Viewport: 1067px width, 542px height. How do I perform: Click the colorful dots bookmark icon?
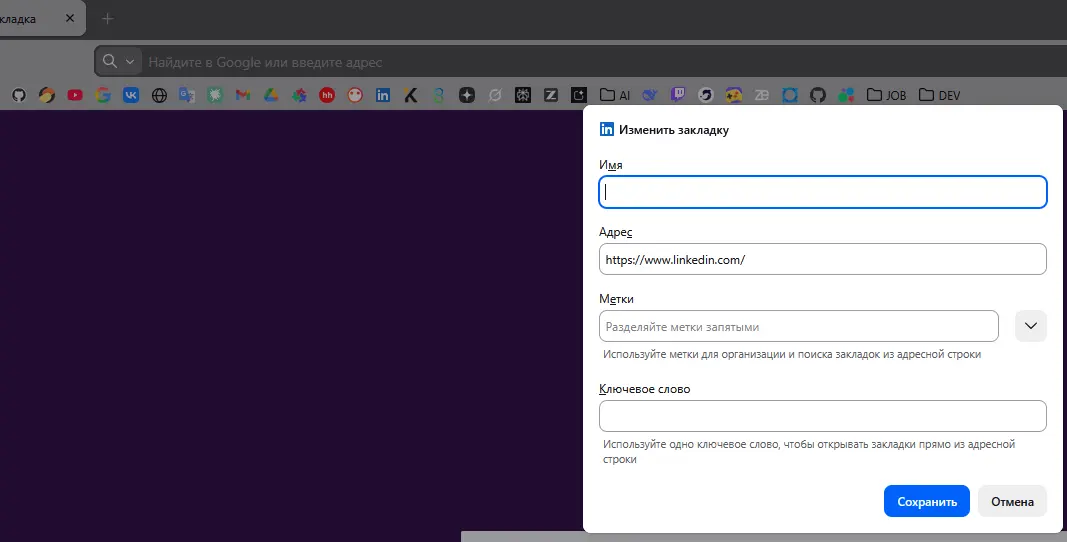coord(846,95)
